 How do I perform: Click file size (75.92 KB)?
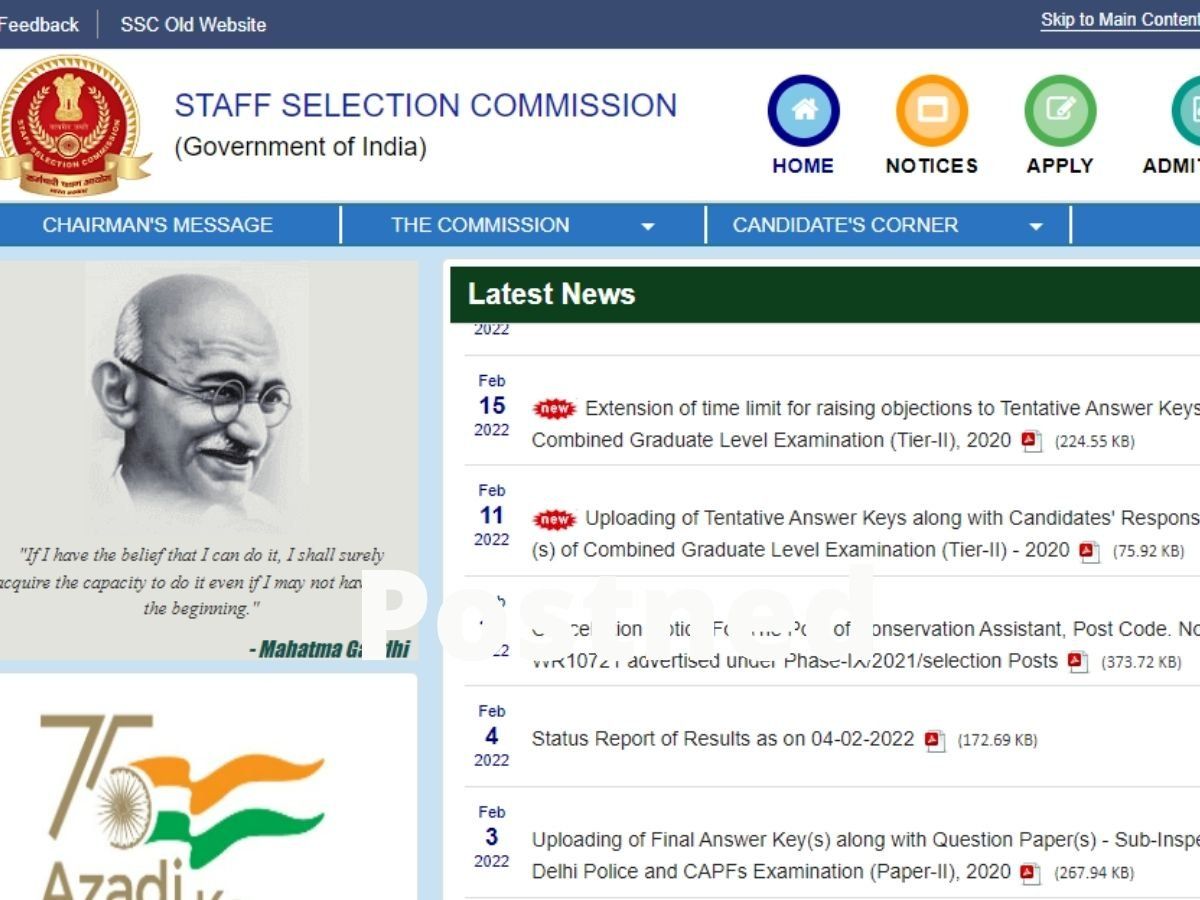coord(1148,551)
